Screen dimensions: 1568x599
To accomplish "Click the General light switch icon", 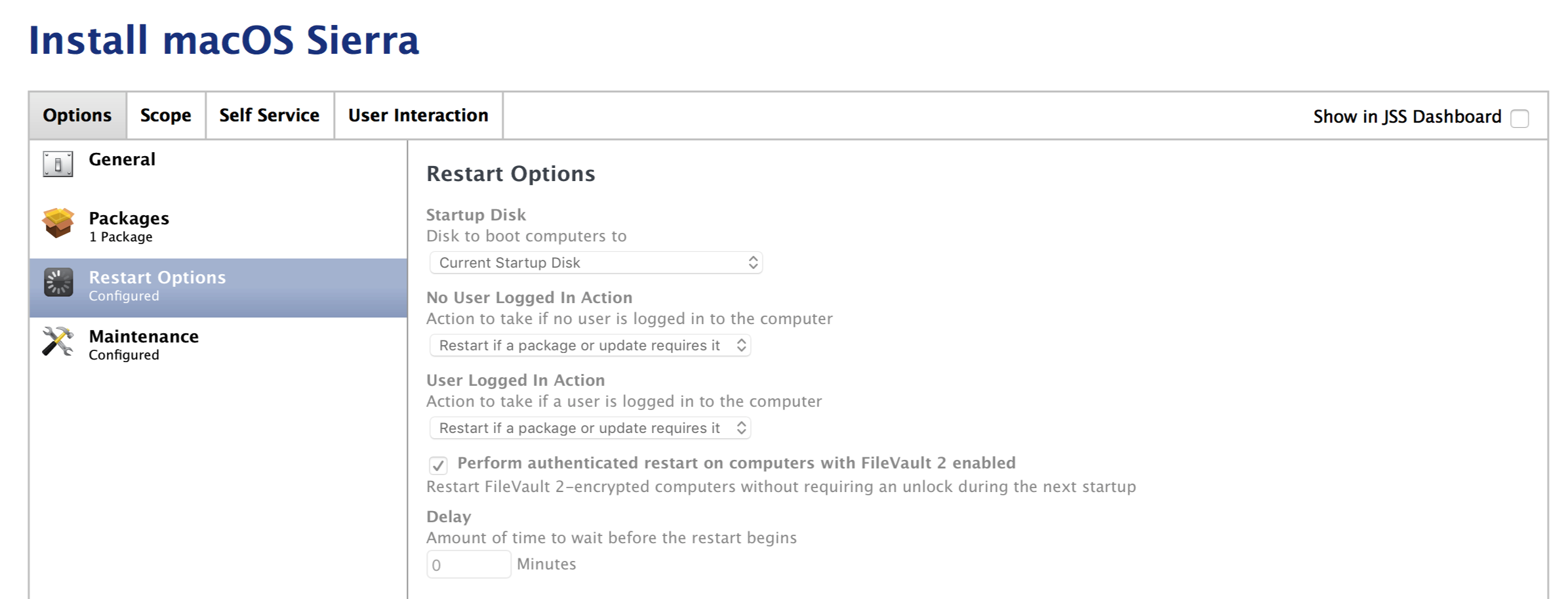I will [58, 164].
